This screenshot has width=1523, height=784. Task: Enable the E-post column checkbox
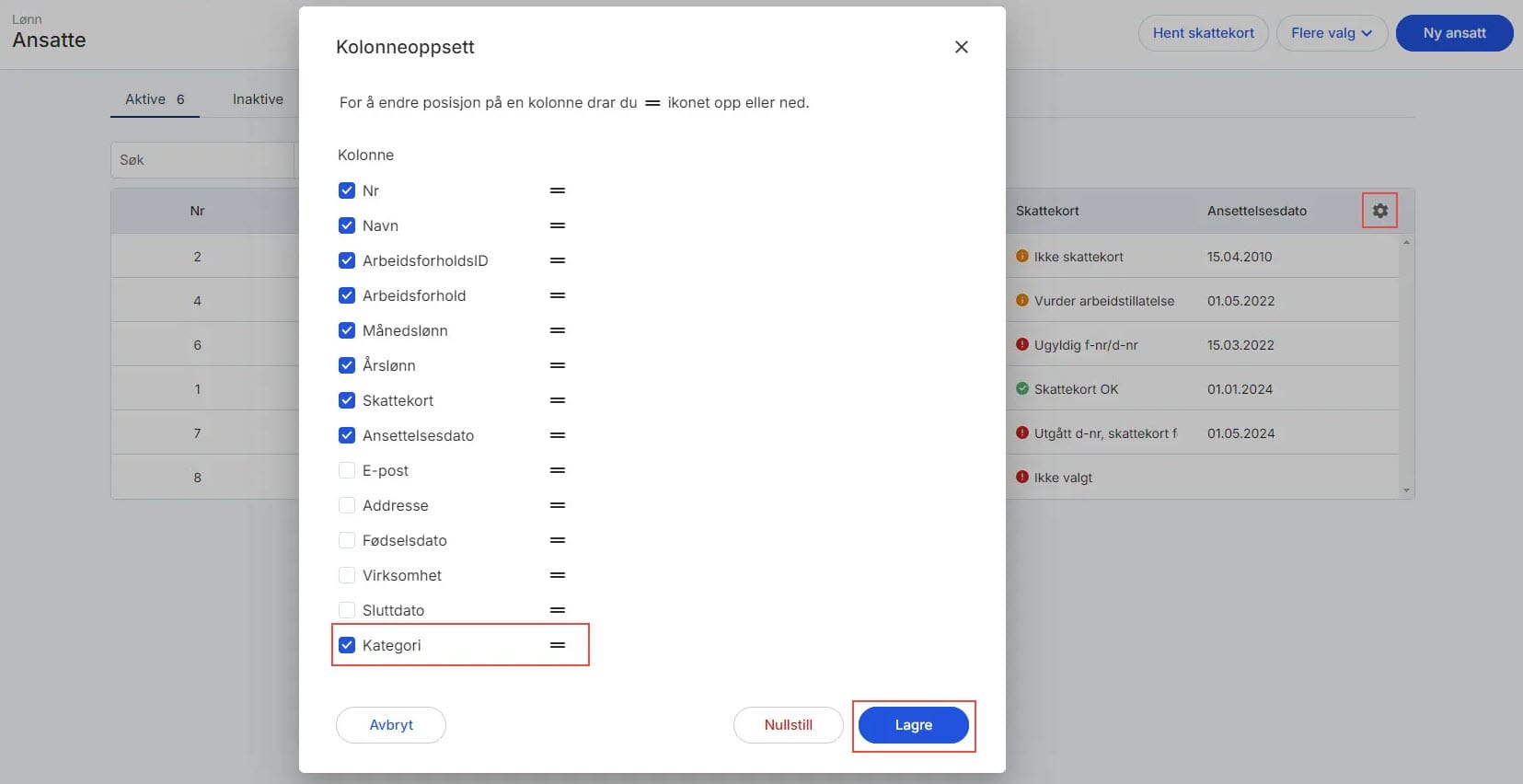coord(347,470)
